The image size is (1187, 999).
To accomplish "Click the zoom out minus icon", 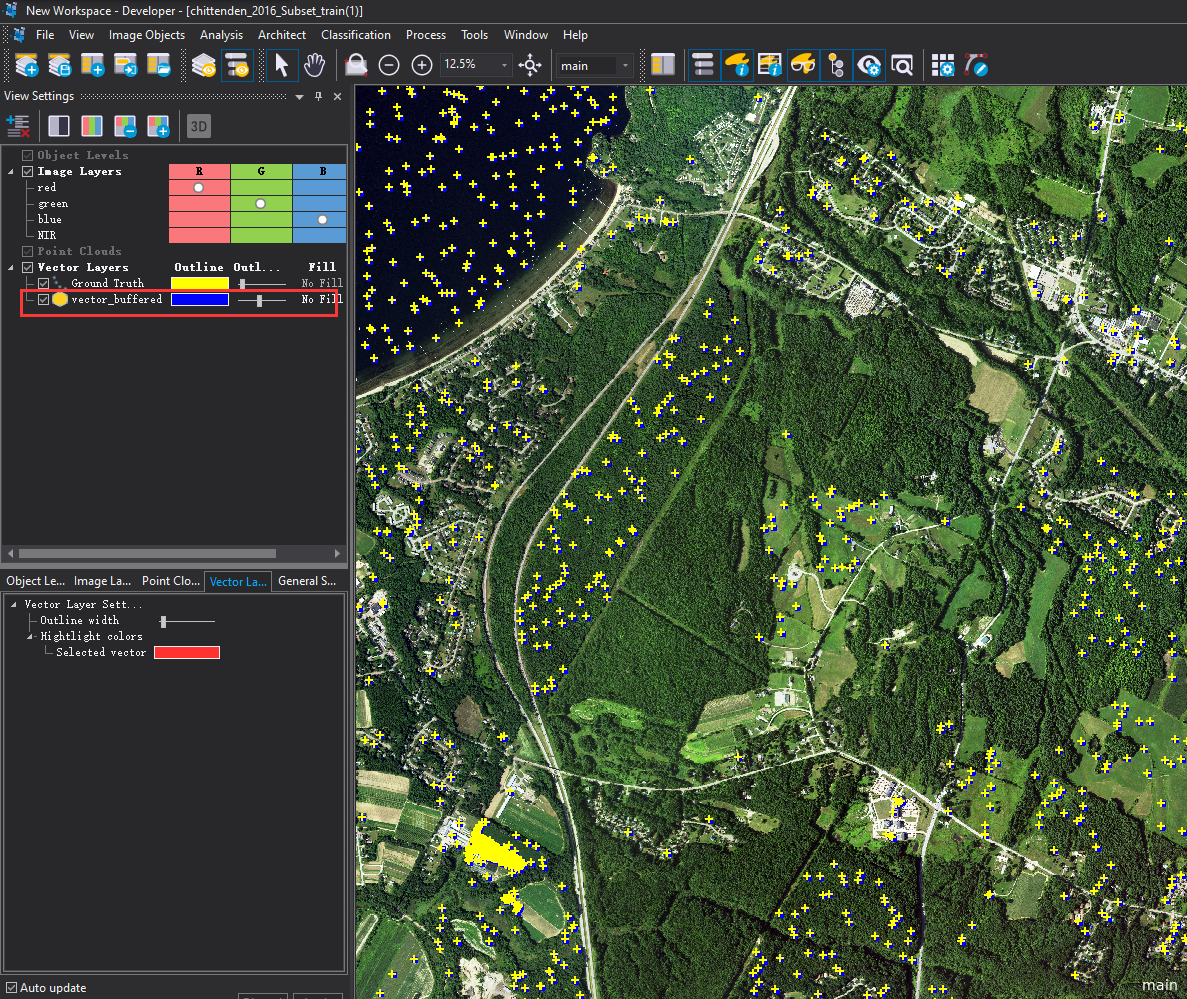I will tap(389, 65).
